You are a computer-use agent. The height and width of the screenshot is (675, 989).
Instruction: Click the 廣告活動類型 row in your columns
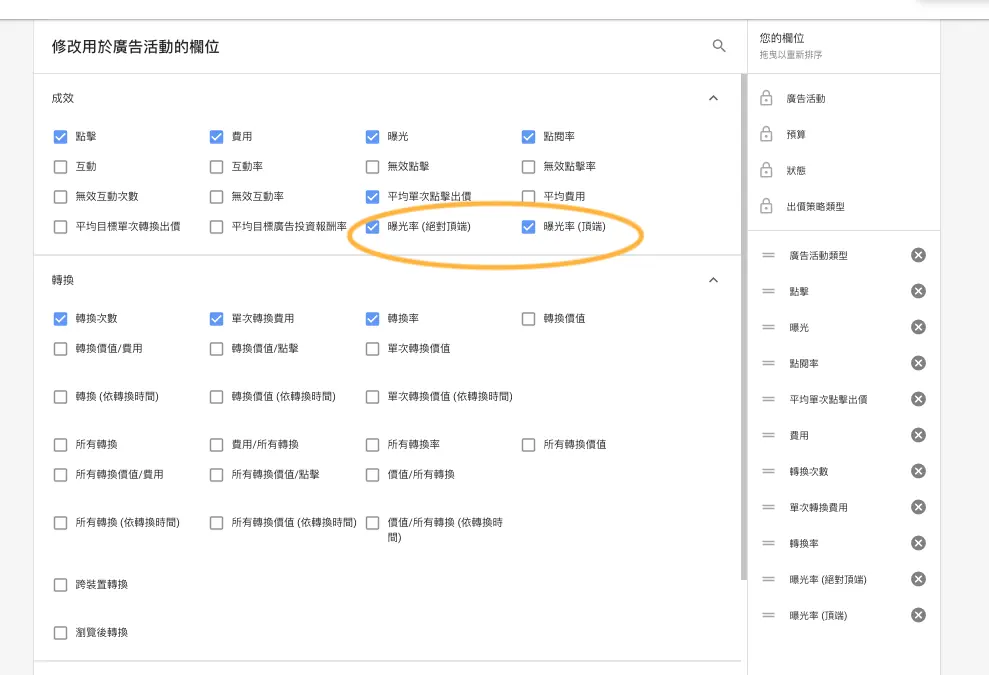click(844, 255)
